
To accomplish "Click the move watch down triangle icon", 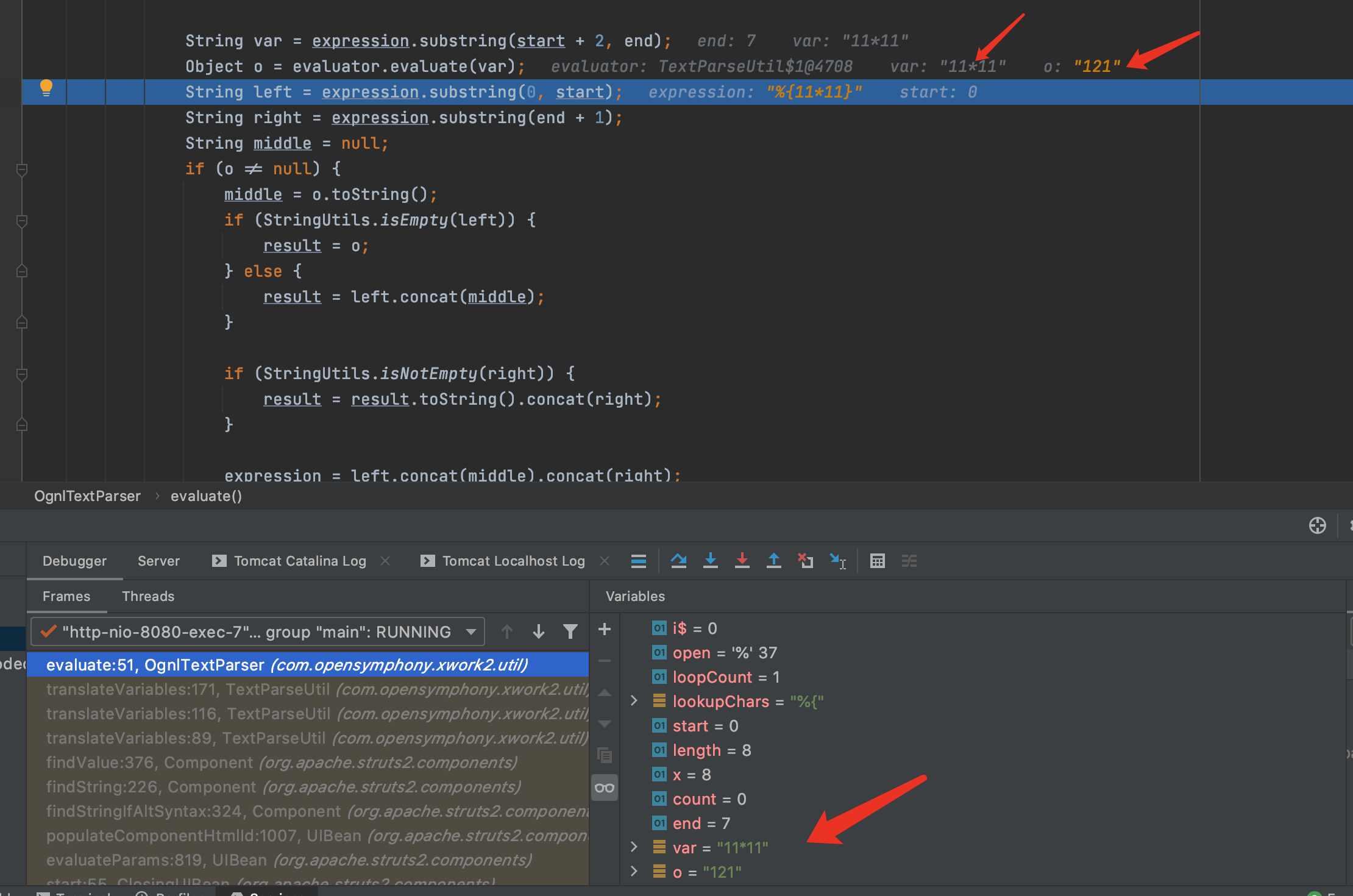I will [x=605, y=724].
